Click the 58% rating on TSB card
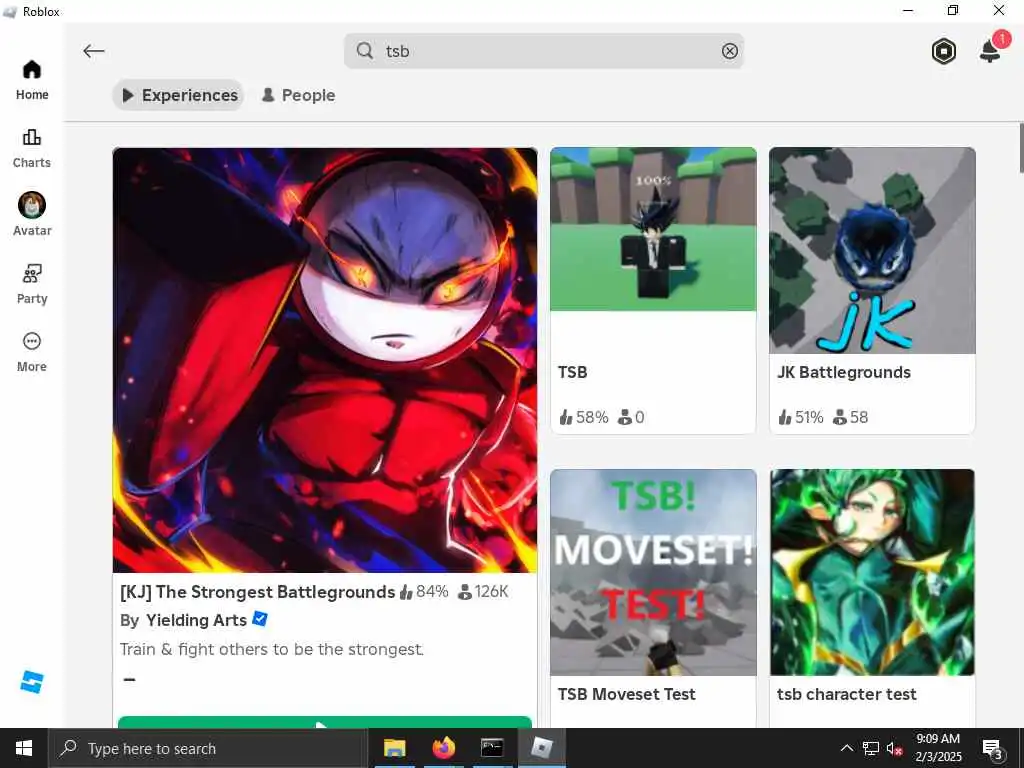This screenshot has width=1024, height=768. coord(584,417)
